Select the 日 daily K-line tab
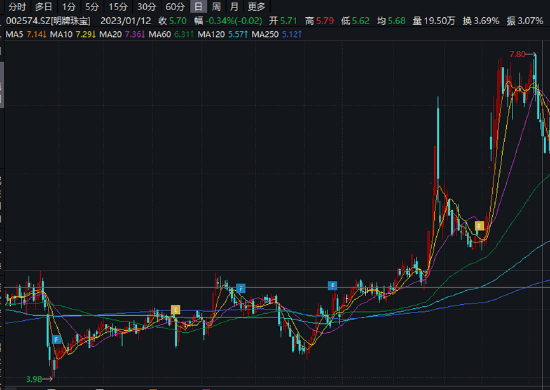The height and width of the screenshot is (390, 550). tap(198, 7)
